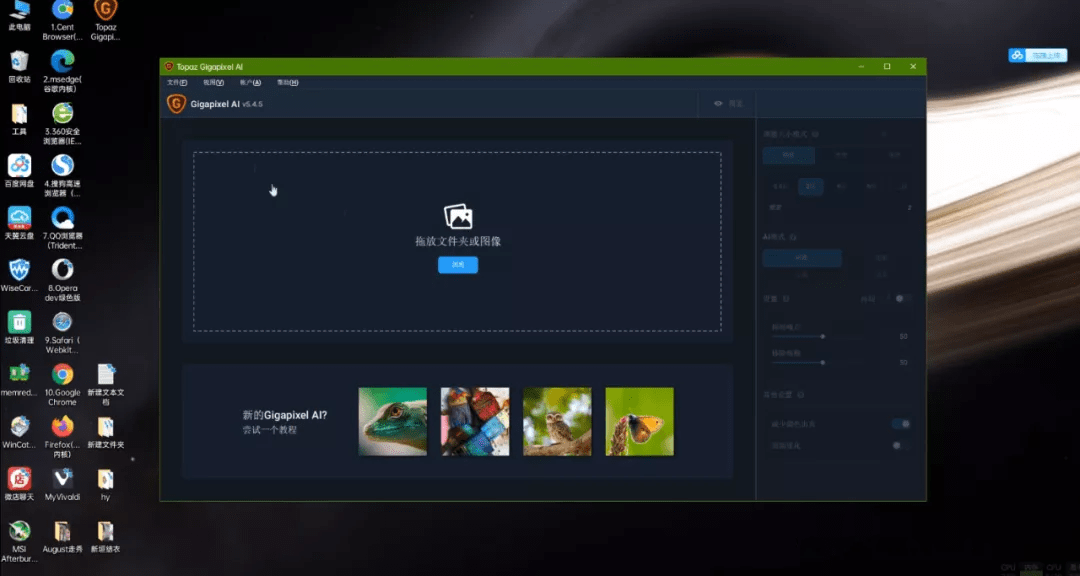Click the image placeholder icon in drop zone
Image resolution: width=1080 pixels, height=576 pixels.
pos(458,216)
